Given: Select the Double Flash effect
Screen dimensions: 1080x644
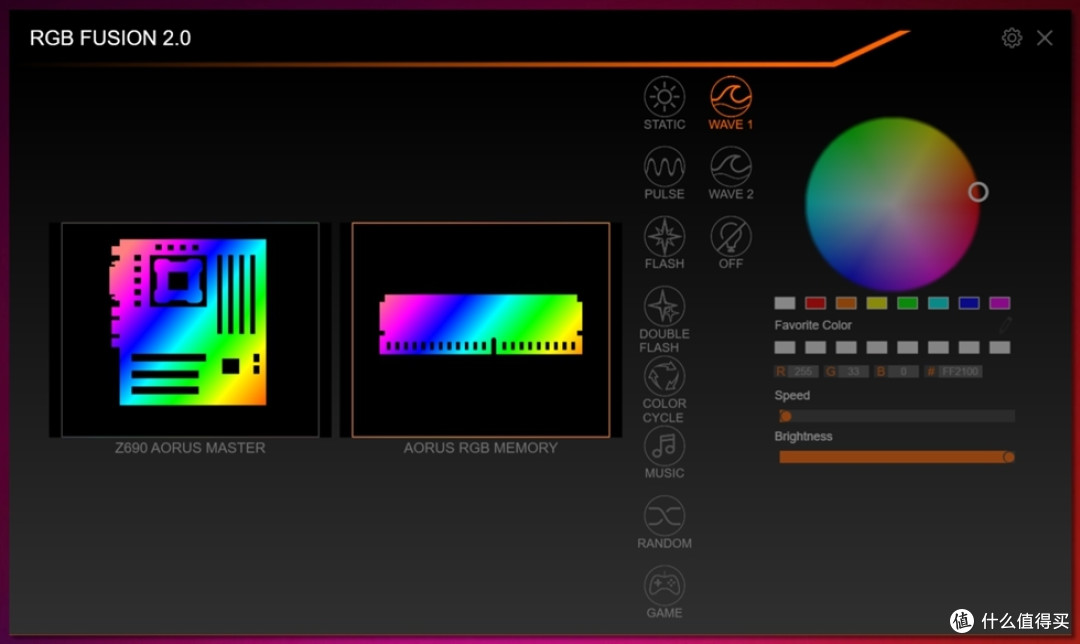Looking at the screenshot, I should click(664, 306).
